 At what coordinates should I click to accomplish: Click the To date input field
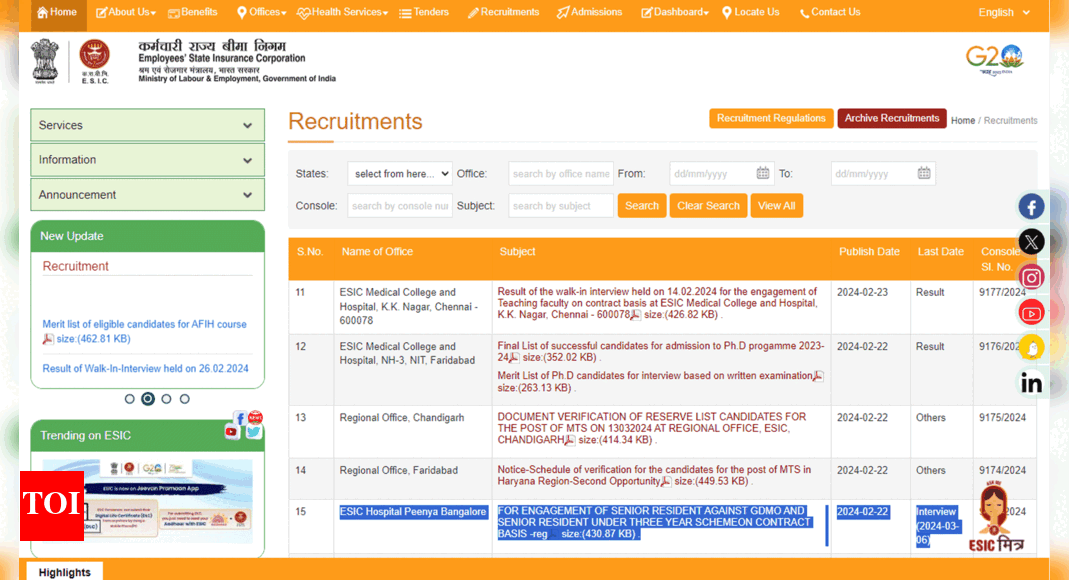coord(883,174)
